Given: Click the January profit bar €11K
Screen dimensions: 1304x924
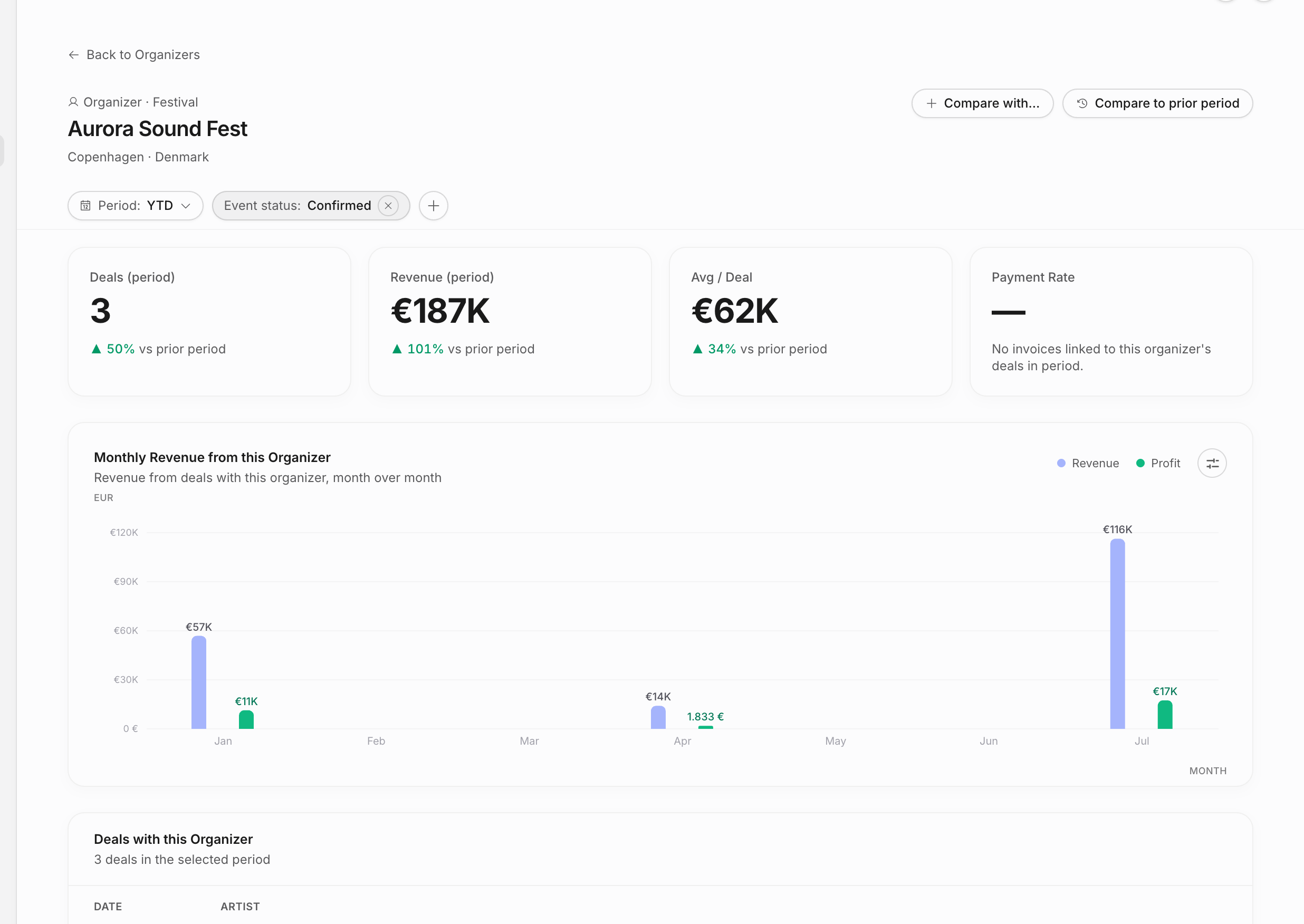Looking at the screenshot, I should (x=246, y=720).
